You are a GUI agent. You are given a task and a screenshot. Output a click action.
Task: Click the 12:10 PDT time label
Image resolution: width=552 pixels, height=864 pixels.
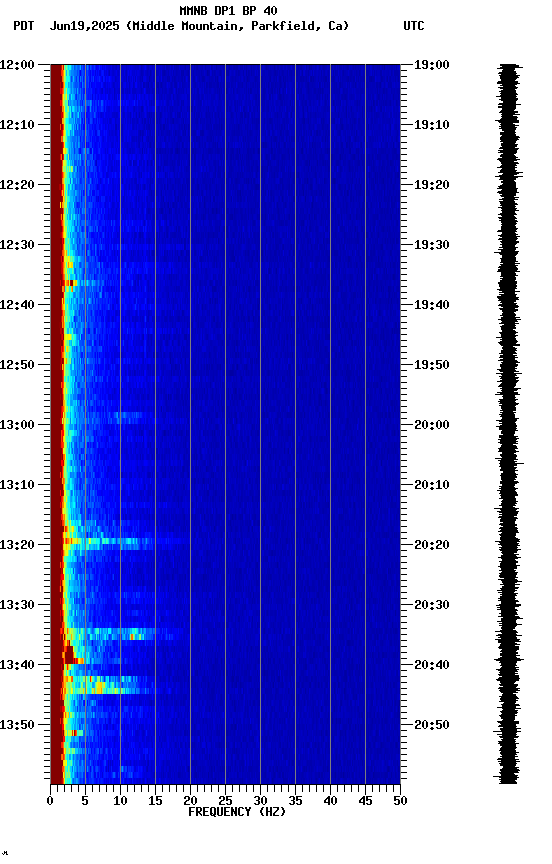coord(17,125)
